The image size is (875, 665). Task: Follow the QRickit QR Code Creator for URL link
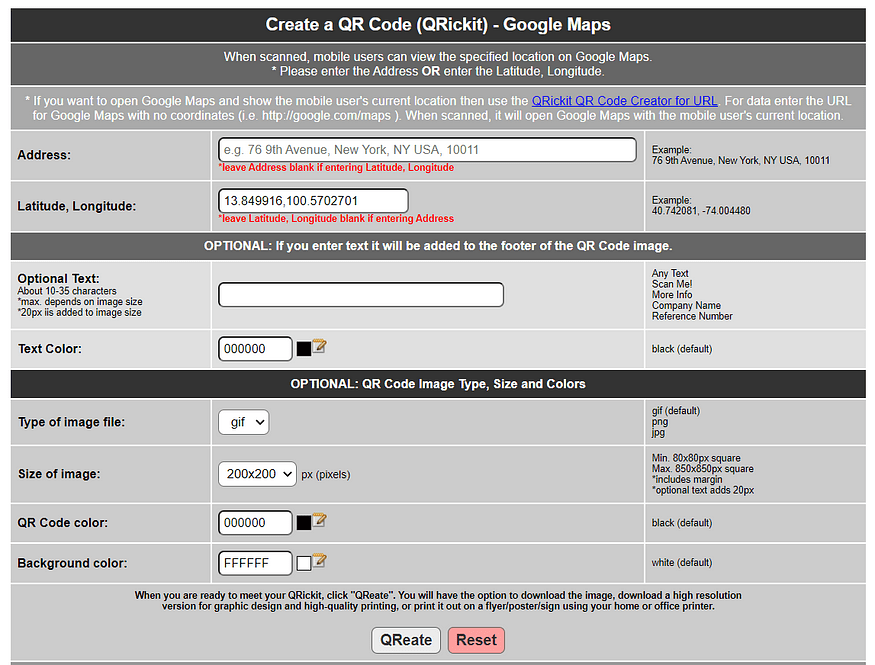[624, 101]
